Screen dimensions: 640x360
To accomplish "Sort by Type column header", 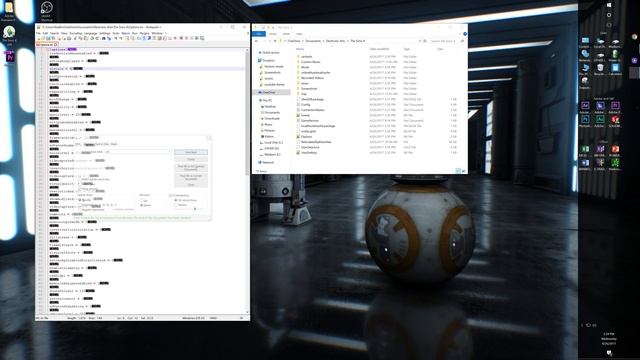I will tap(407, 49).
